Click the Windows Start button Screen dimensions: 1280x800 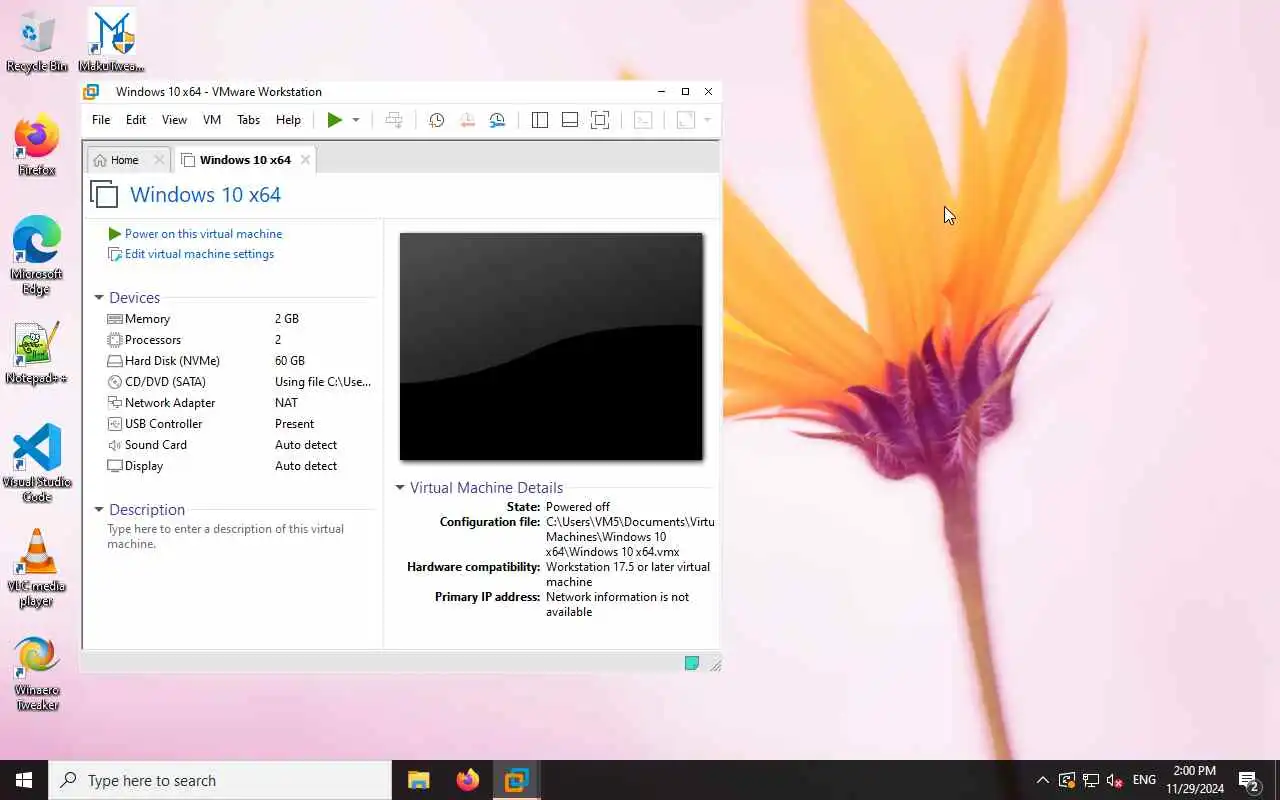pyautogui.click(x=24, y=780)
